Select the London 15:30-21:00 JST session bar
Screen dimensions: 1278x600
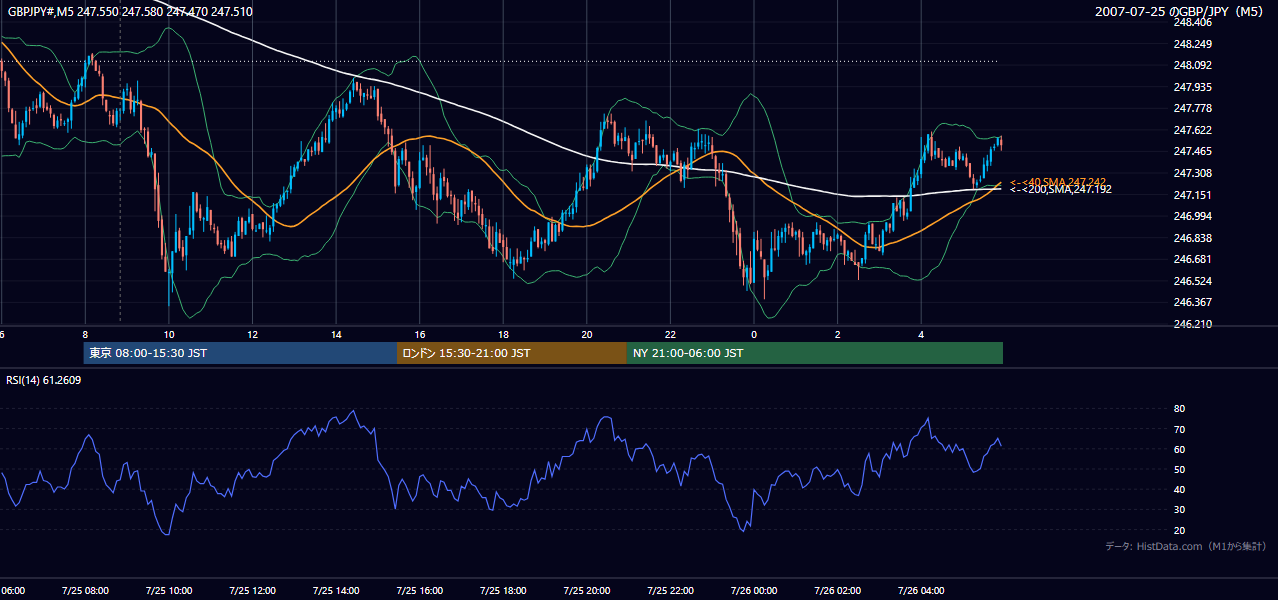512,353
